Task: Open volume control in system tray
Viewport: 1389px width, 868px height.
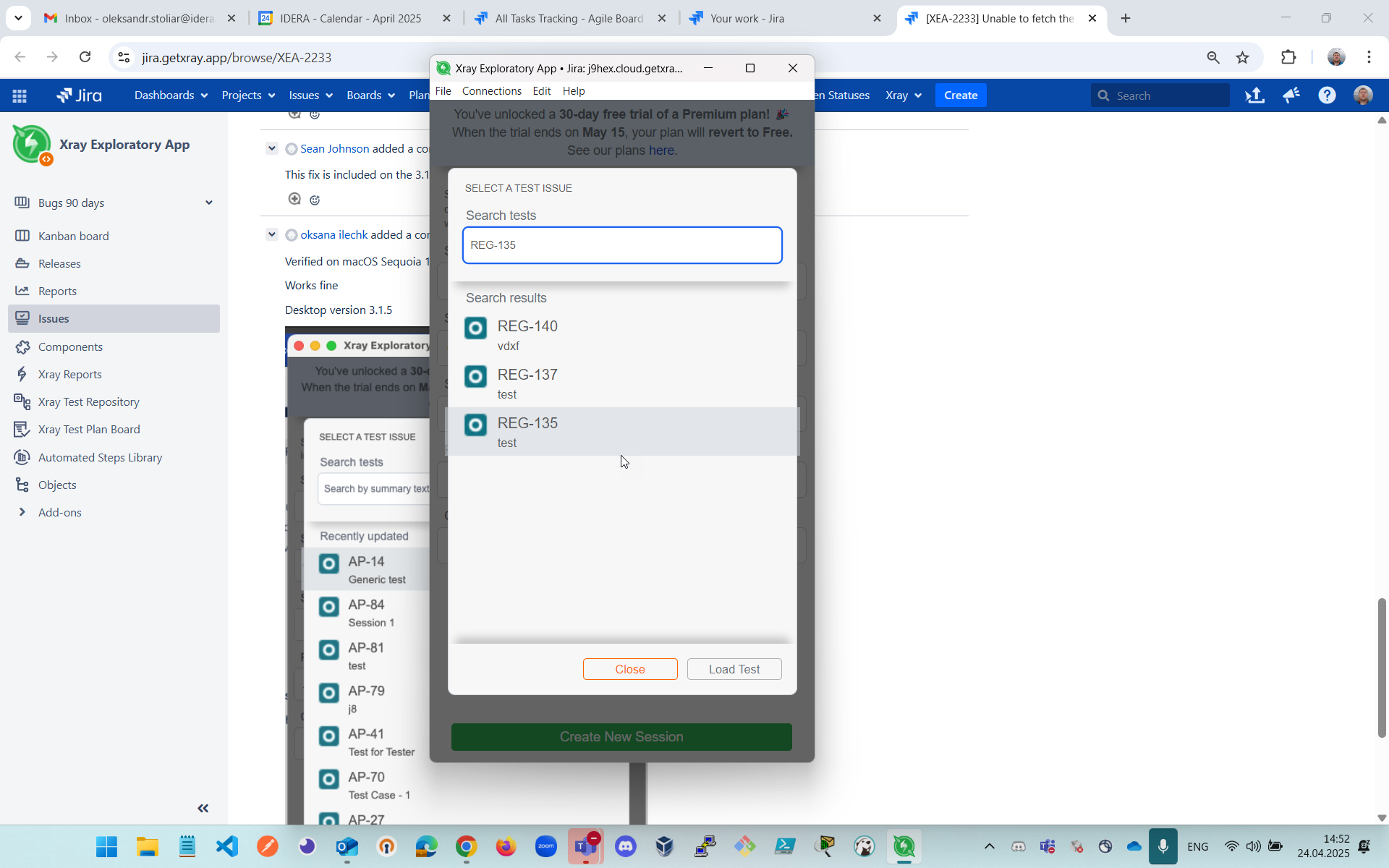Action: pos(1254,846)
